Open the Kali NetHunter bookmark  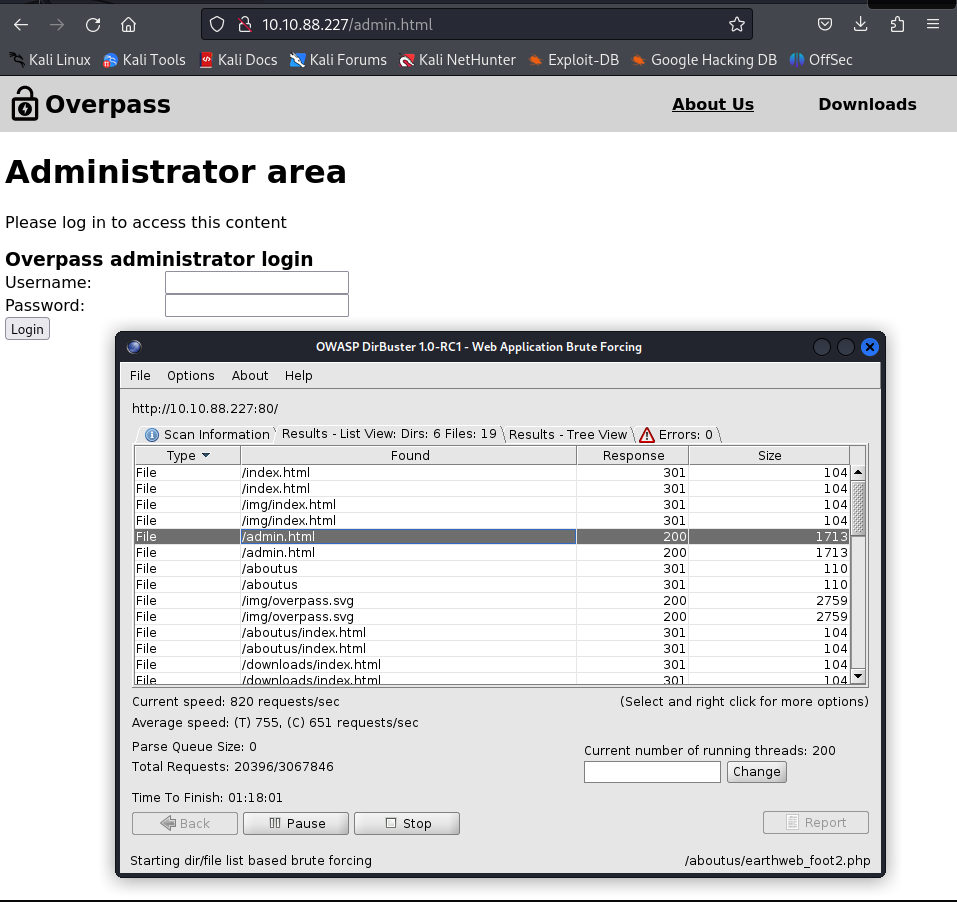click(457, 60)
